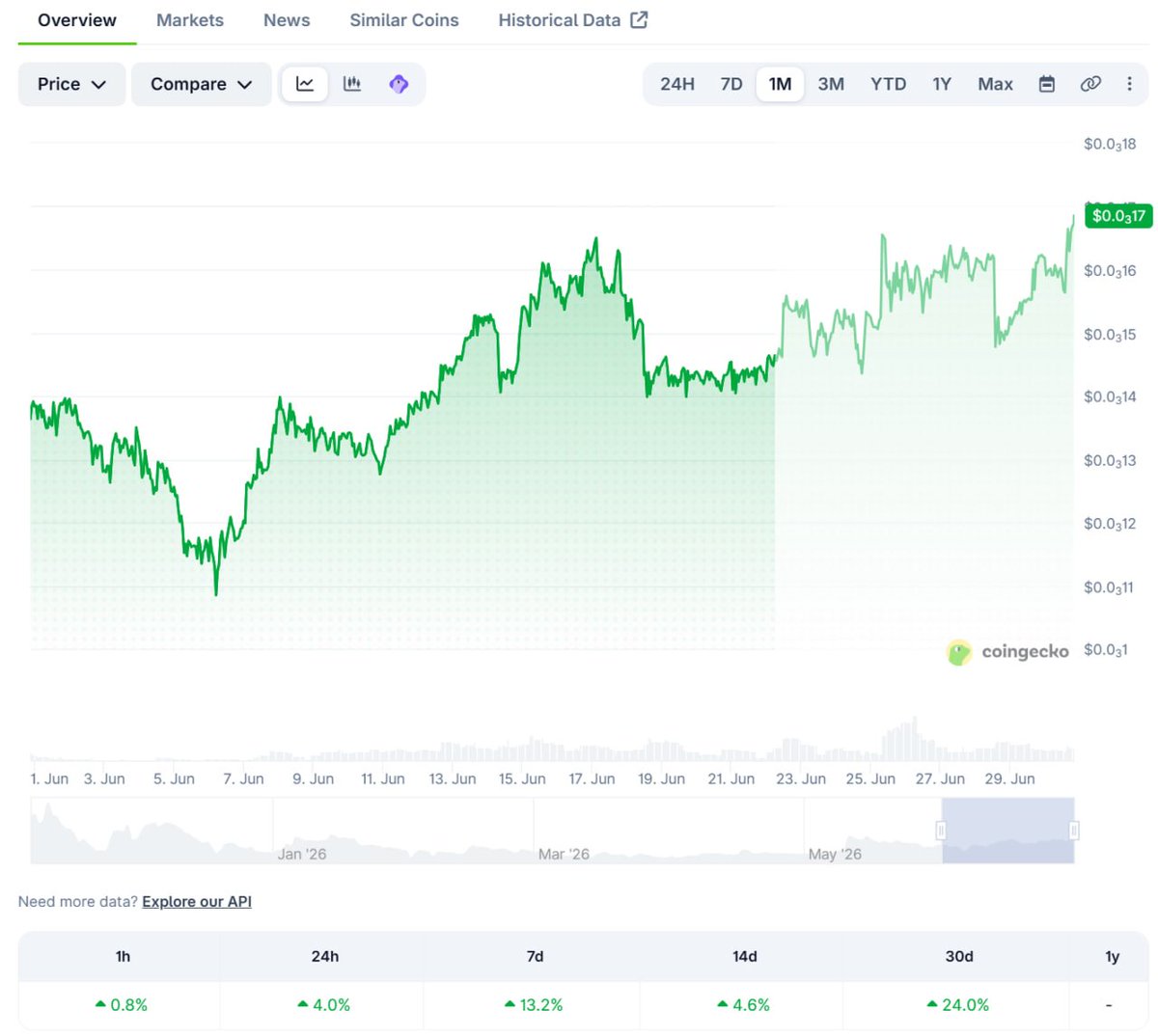1158x1036 pixels.
Task: Click the 23. Jun date axis label
Action: [x=801, y=779]
